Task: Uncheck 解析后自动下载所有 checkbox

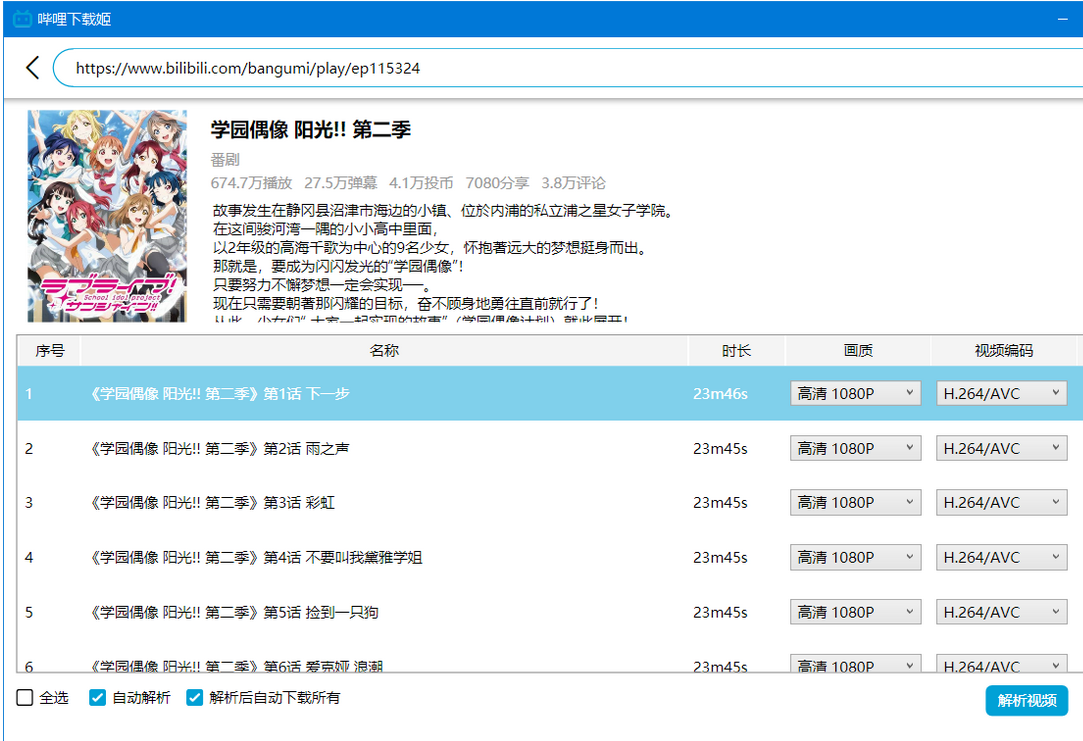Action: (195, 697)
